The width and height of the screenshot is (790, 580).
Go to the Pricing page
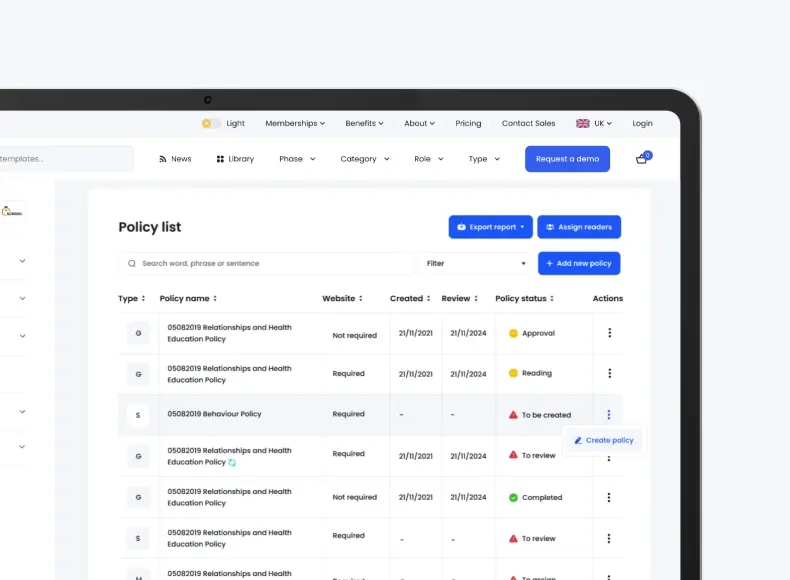coord(468,123)
